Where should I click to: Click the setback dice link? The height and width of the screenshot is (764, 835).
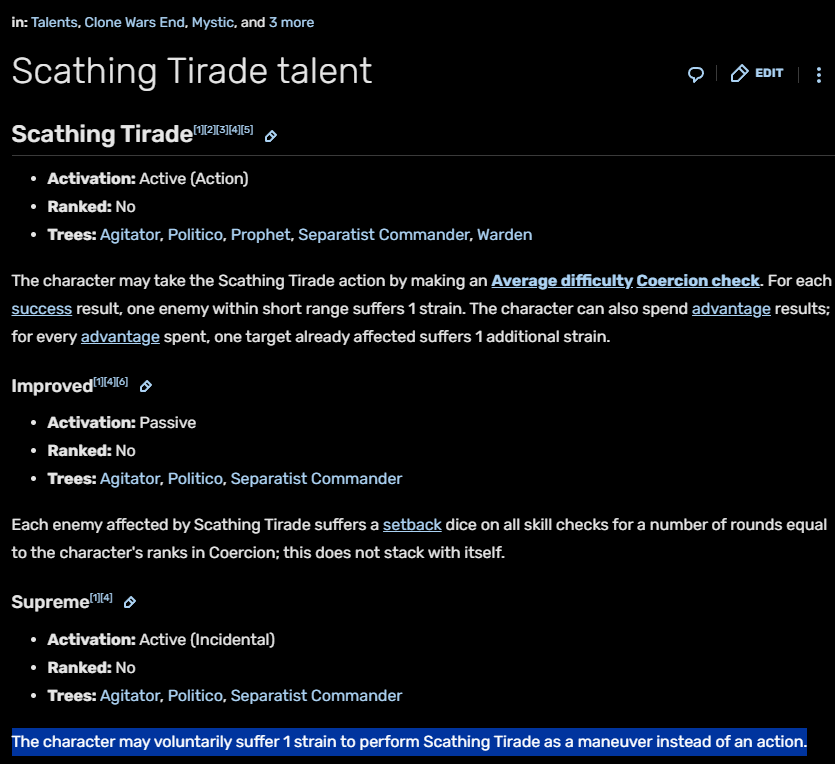(412, 524)
